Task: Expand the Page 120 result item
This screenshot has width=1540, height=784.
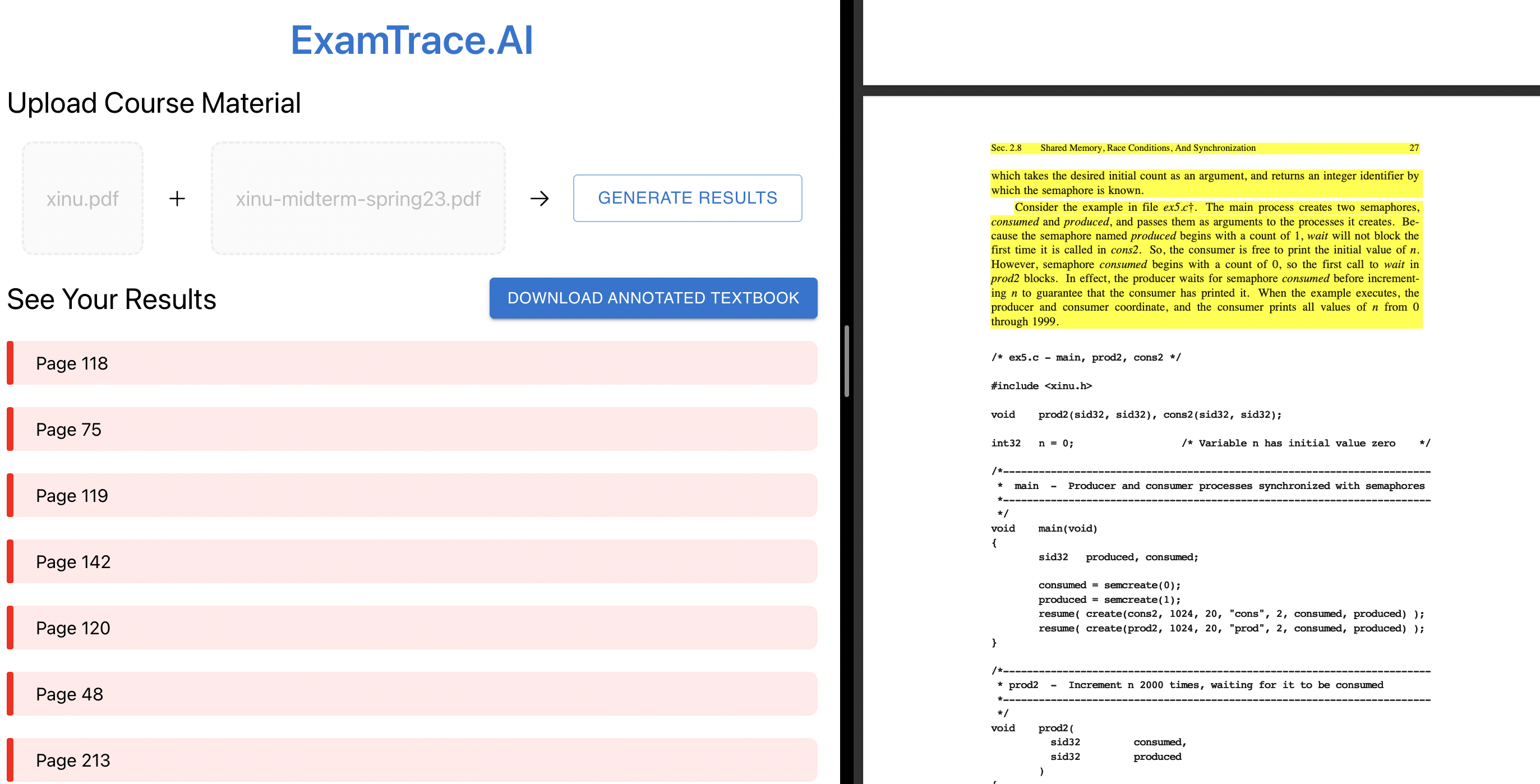Action: coord(411,628)
